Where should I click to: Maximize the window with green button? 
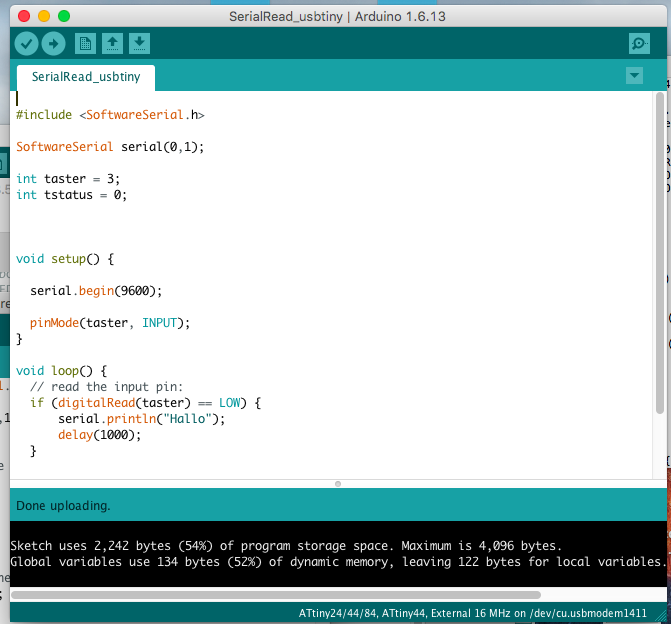64,16
